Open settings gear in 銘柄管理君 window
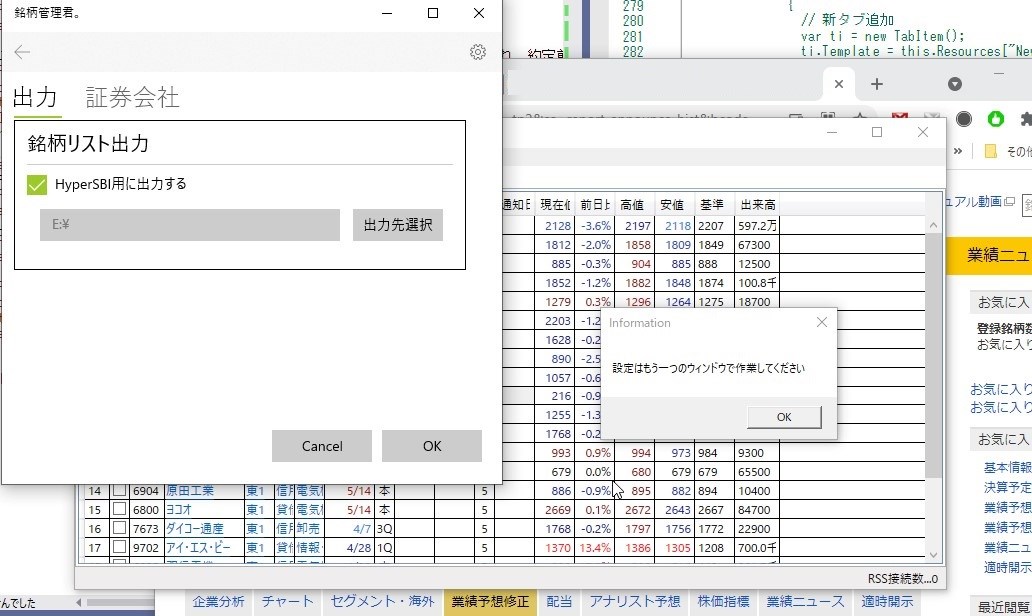Image resolution: width=1032 pixels, height=616 pixels. (478, 52)
